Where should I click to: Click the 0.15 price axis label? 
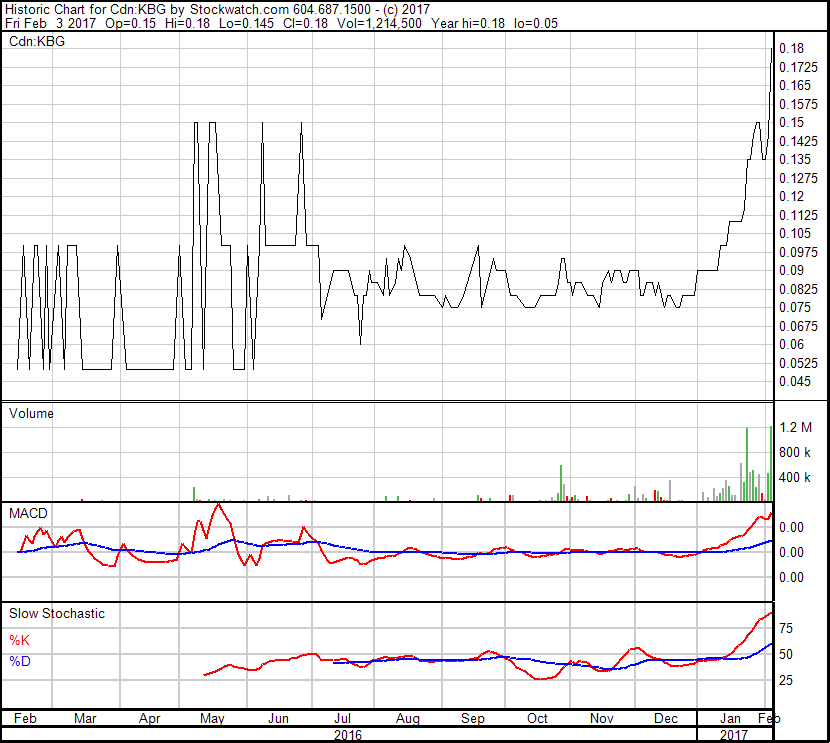pos(791,122)
